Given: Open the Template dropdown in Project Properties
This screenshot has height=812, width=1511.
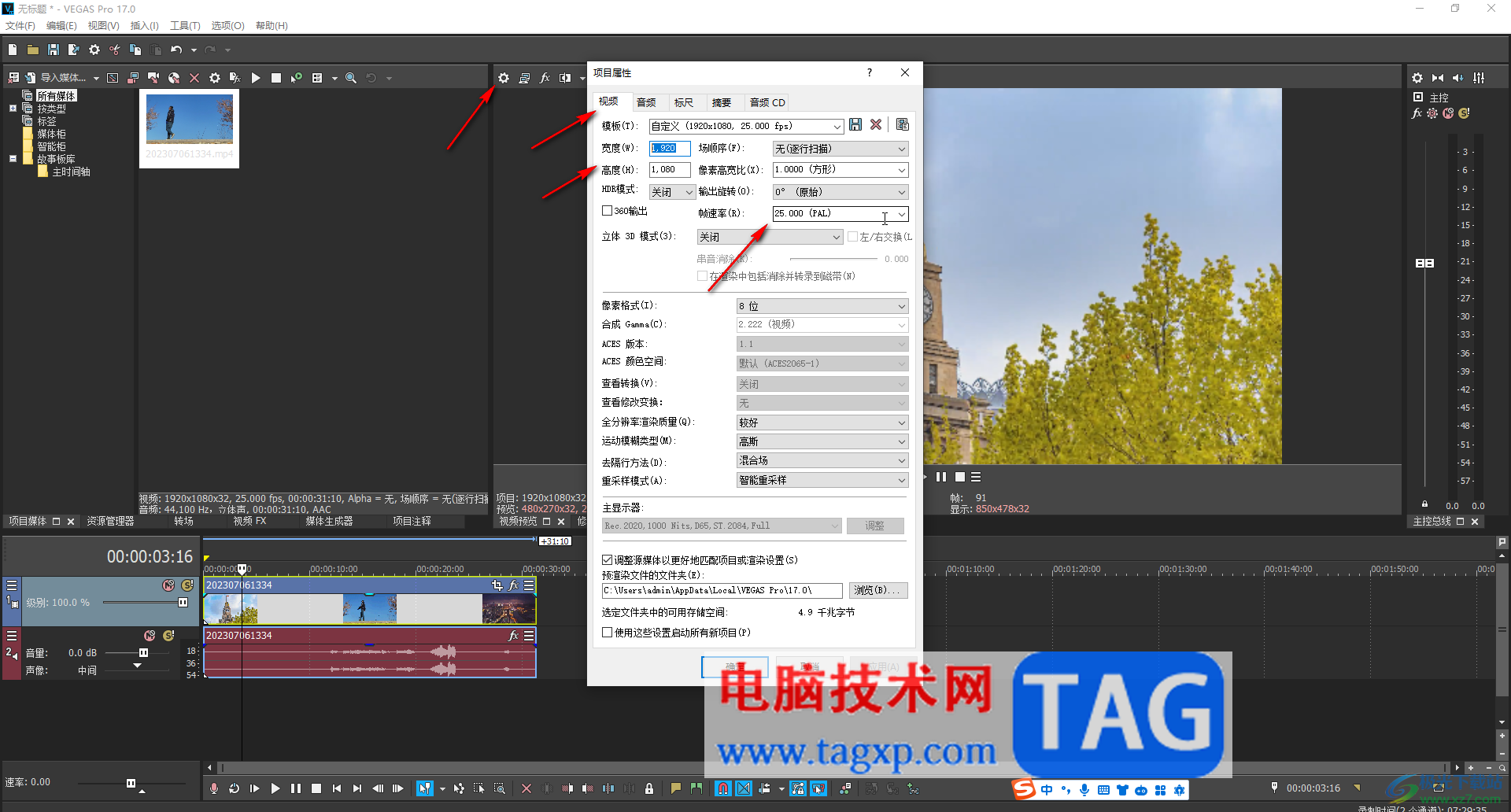Looking at the screenshot, I should point(746,126).
